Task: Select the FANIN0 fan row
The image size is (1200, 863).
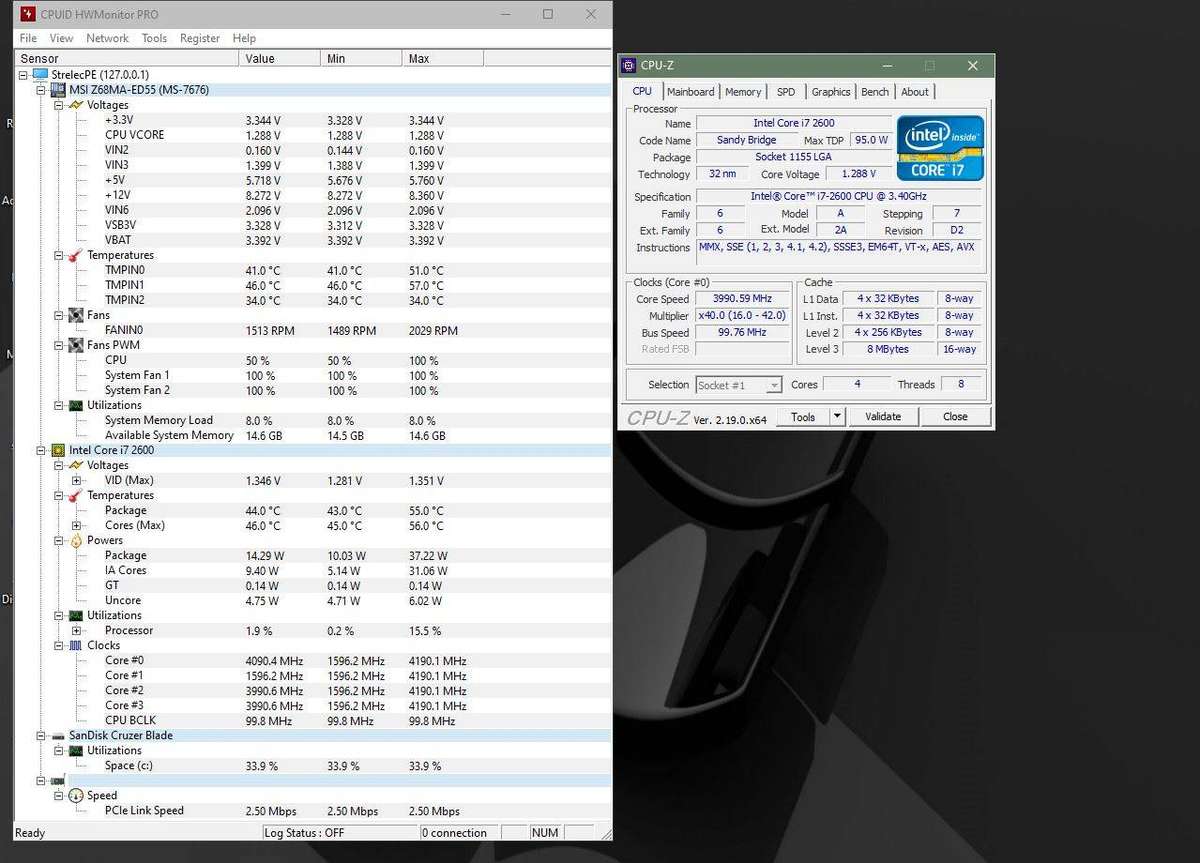Action: pos(312,330)
